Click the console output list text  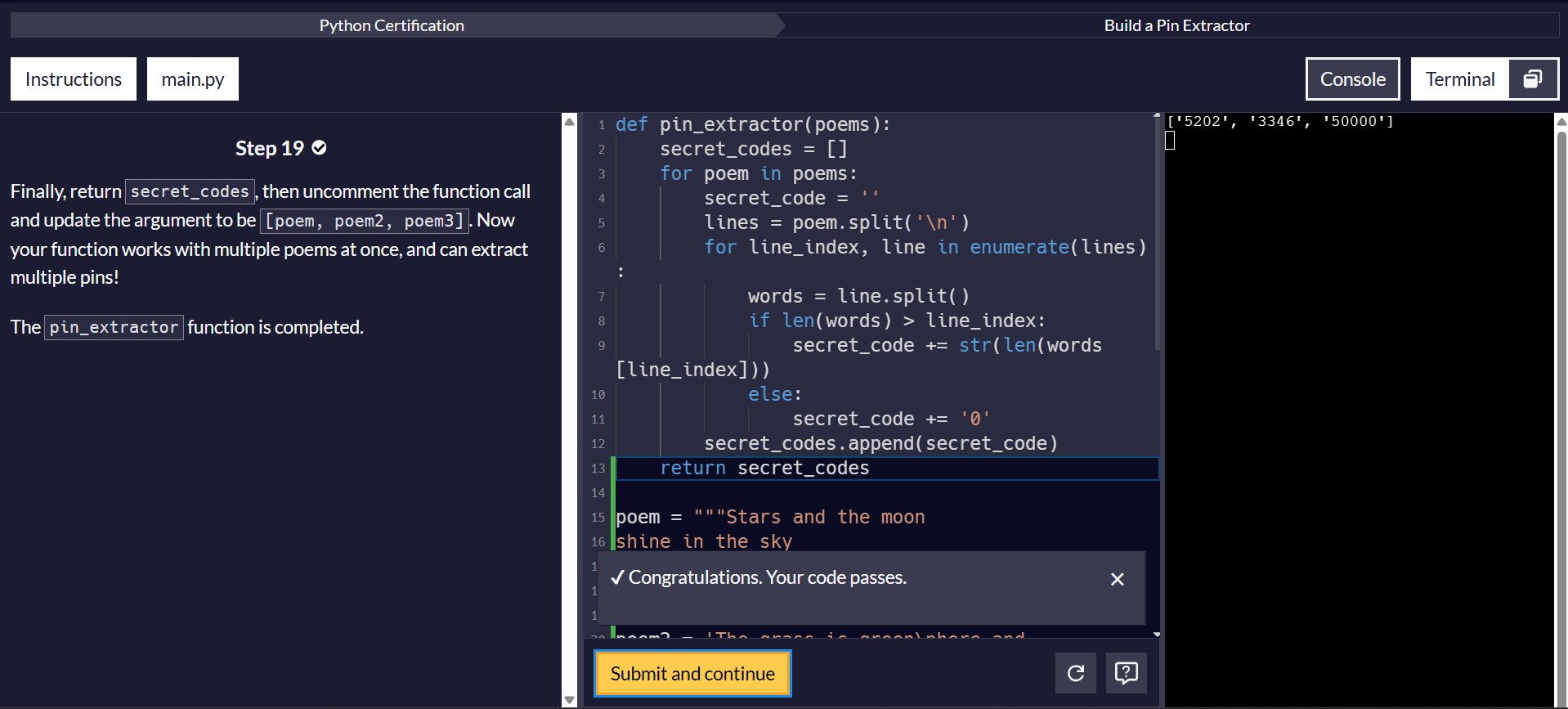[x=1279, y=122]
